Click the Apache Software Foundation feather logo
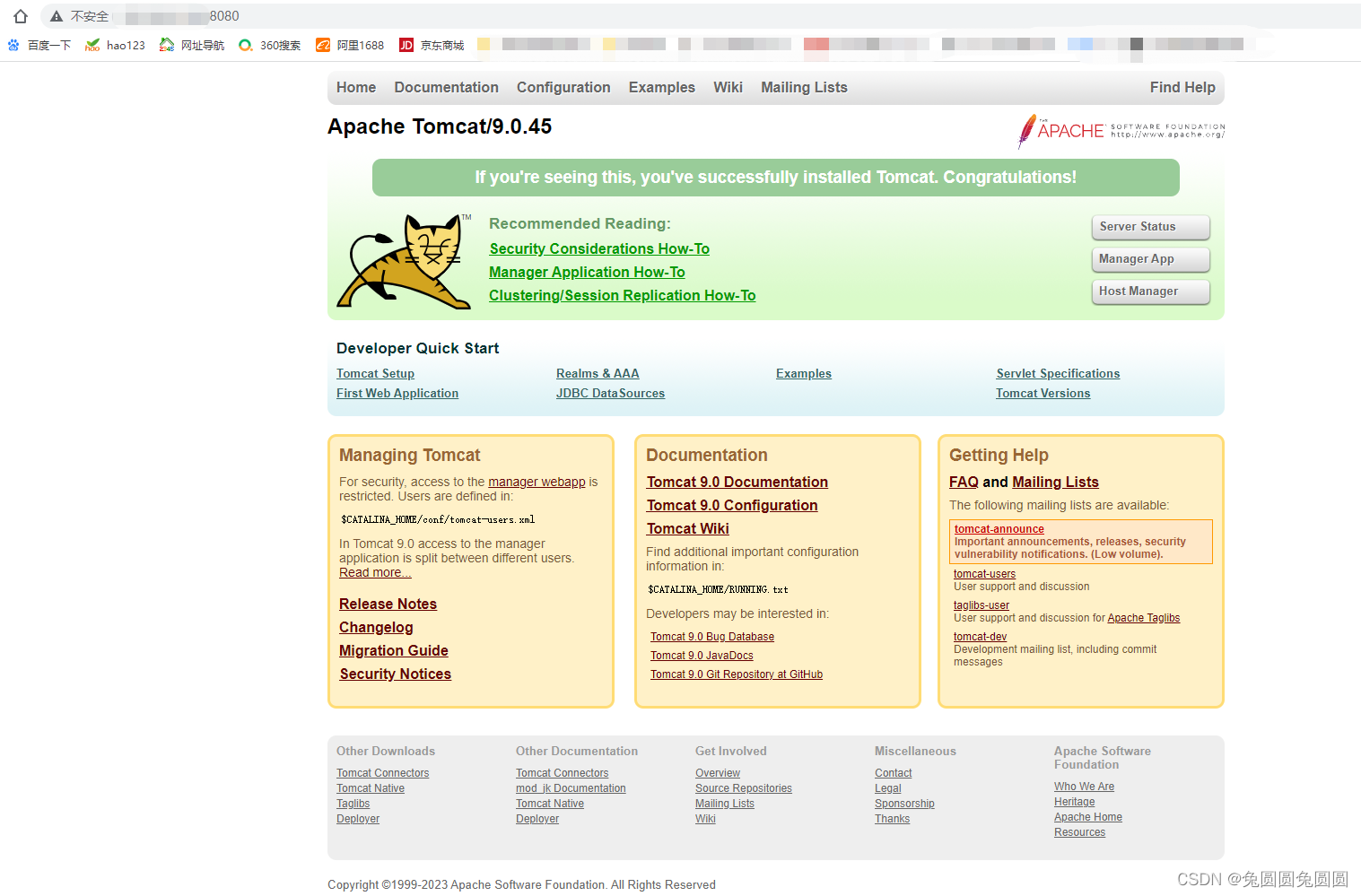Screen dimensions: 1361x896 point(1121,131)
